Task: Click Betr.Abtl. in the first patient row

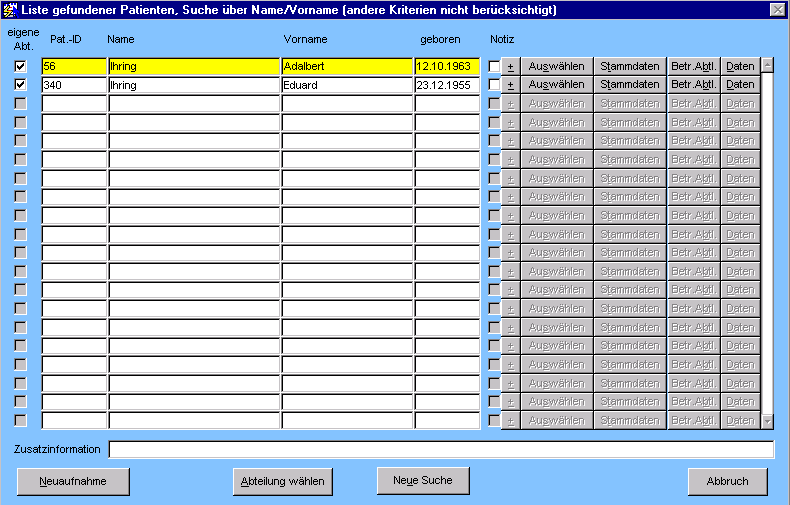Action: pyautogui.click(x=694, y=67)
